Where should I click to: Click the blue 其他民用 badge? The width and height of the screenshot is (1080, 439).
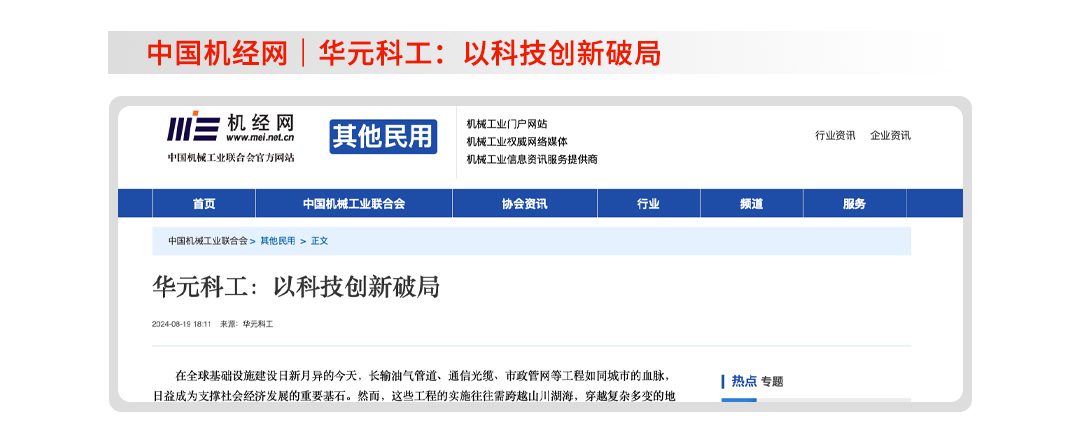coord(383,137)
